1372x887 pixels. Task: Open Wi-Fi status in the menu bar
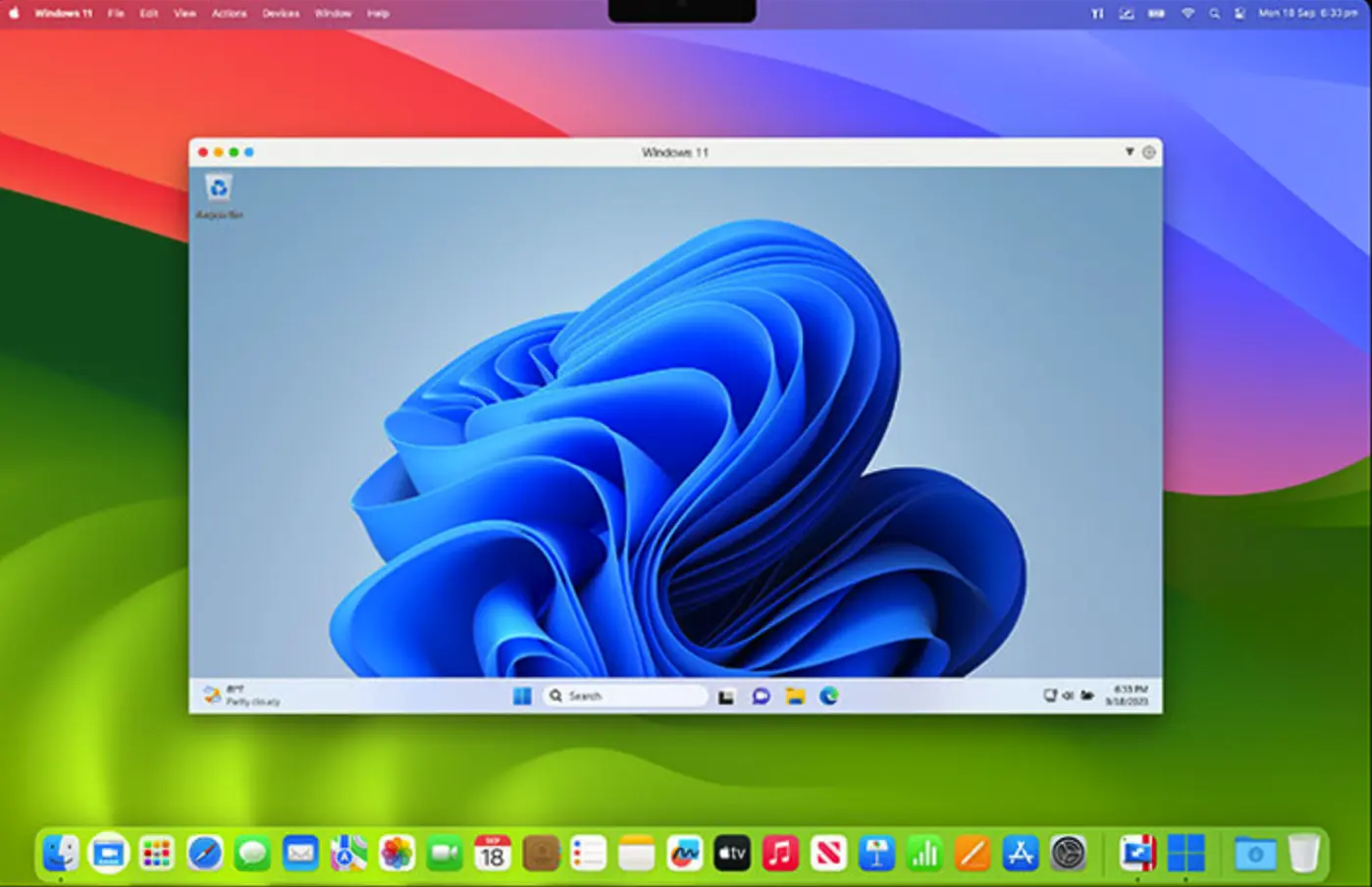pyautogui.click(x=1187, y=14)
